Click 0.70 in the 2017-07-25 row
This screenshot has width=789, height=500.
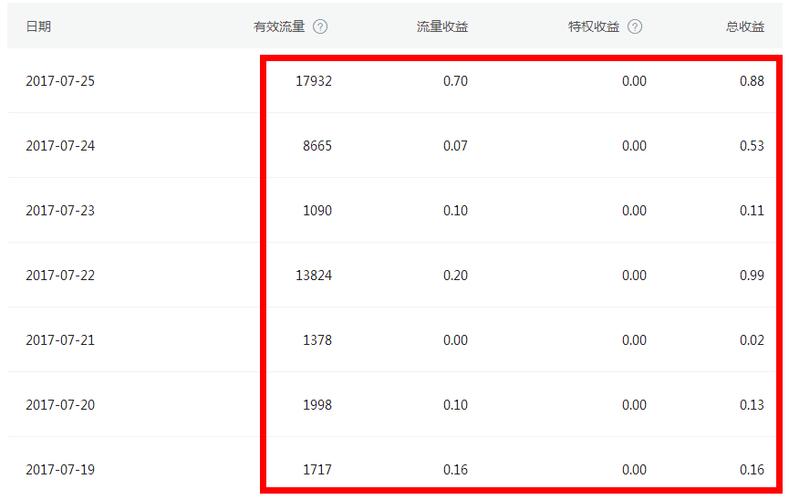(x=455, y=81)
